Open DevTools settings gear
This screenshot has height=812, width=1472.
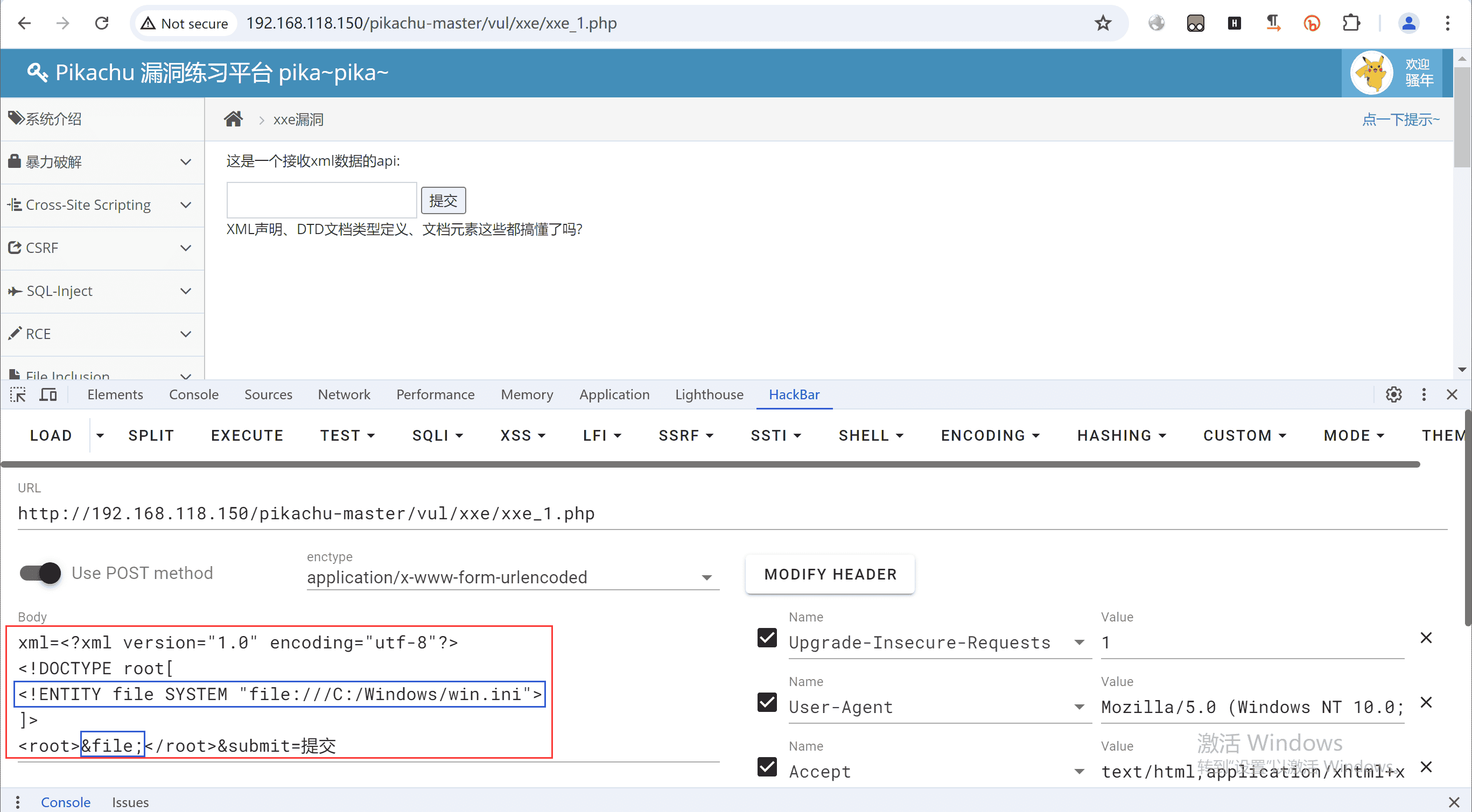click(x=1393, y=394)
